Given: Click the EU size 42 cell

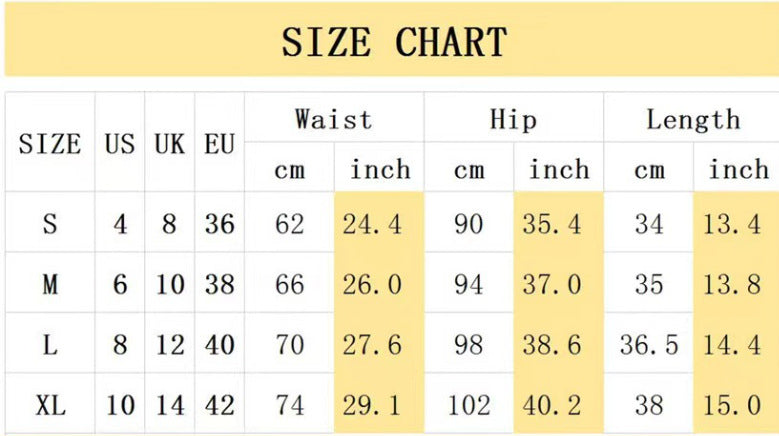Looking at the screenshot, I should [219, 406].
